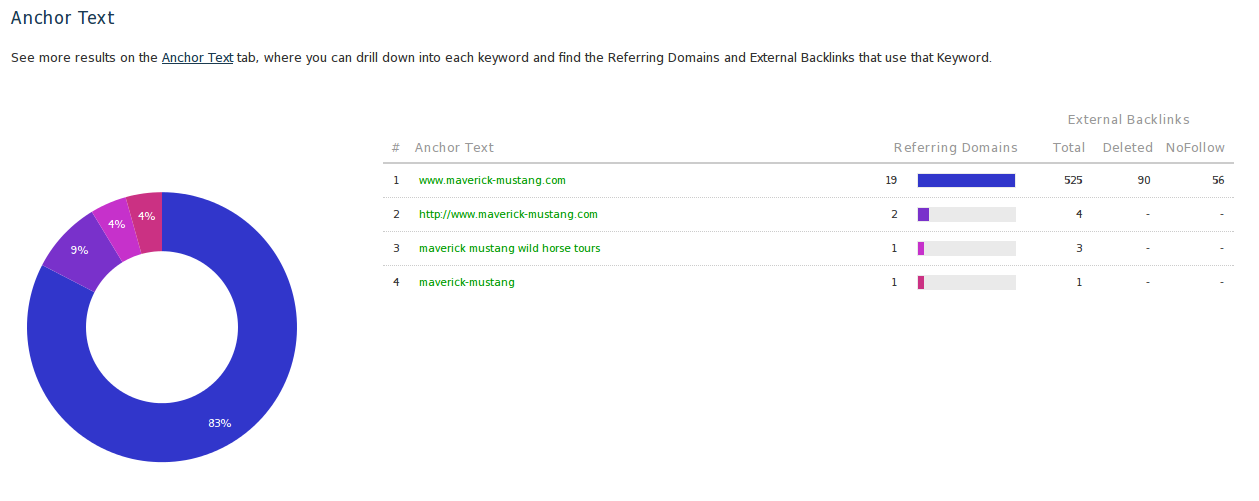The image size is (1259, 501).
Task: Click the Anchor Text column header
Action: click(x=454, y=147)
